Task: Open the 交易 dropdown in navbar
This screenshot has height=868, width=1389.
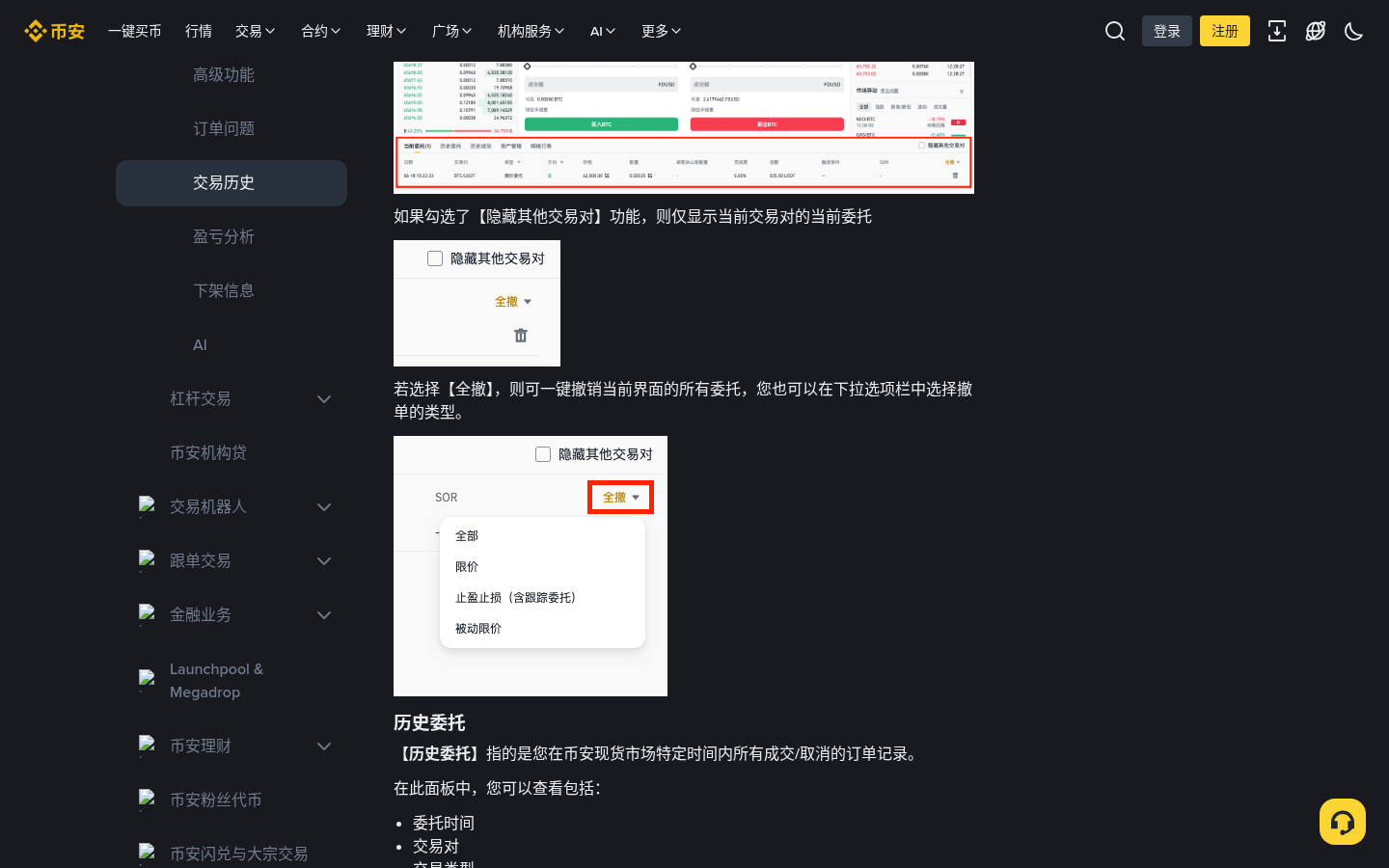Action: click(256, 31)
